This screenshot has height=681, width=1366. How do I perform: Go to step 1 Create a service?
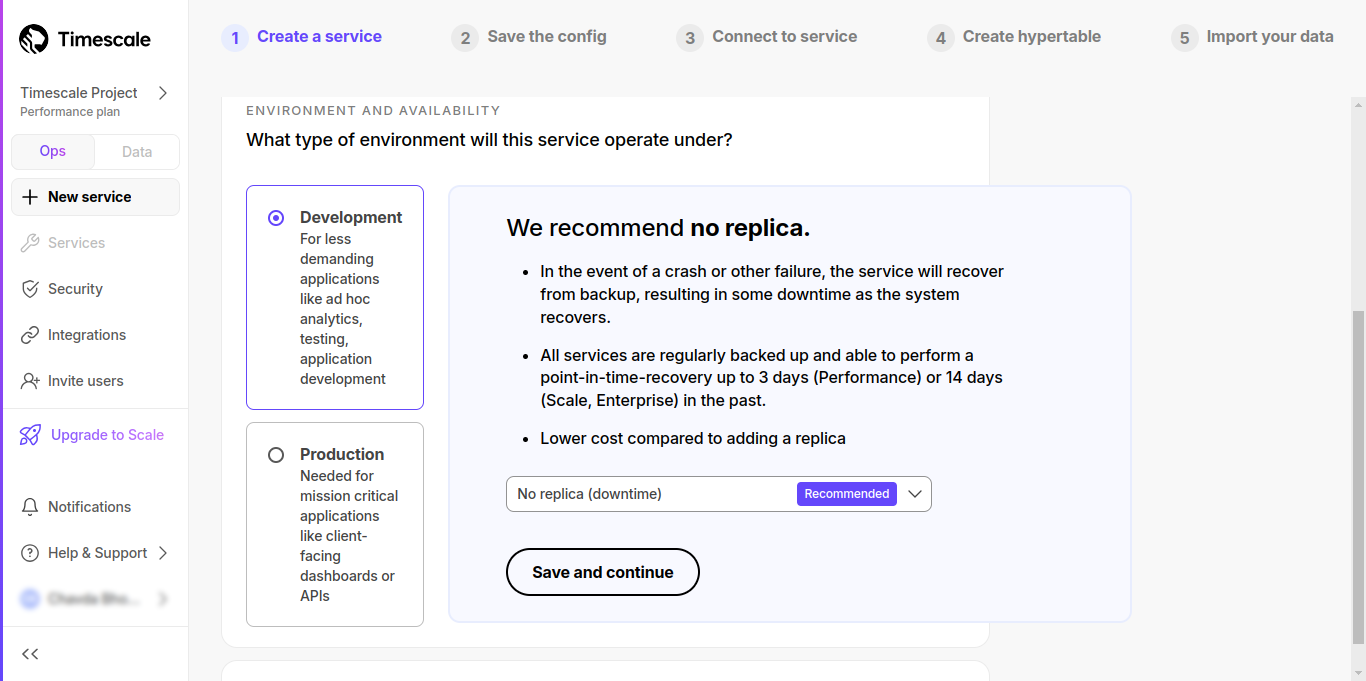point(302,37)
